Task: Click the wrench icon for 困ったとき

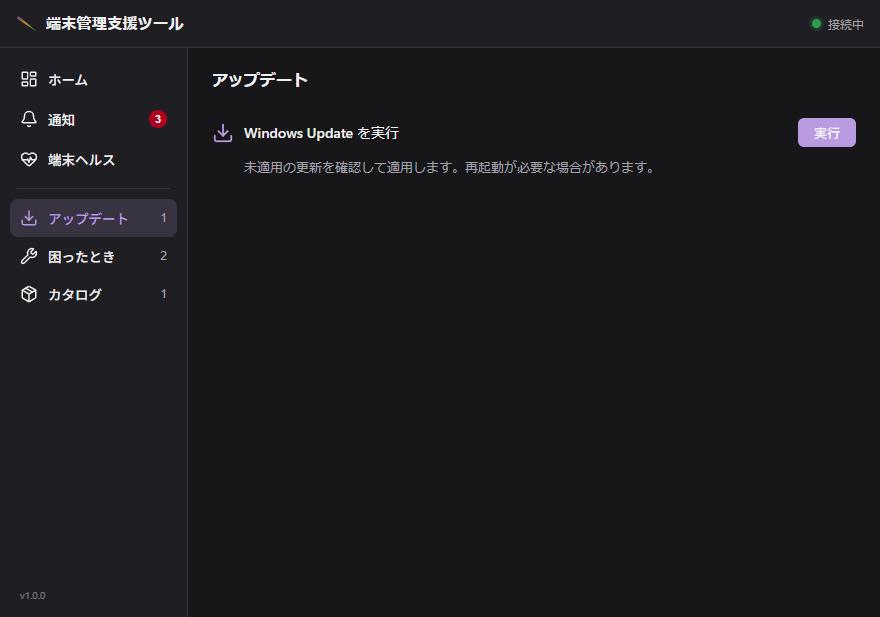Action: [29, 256]
